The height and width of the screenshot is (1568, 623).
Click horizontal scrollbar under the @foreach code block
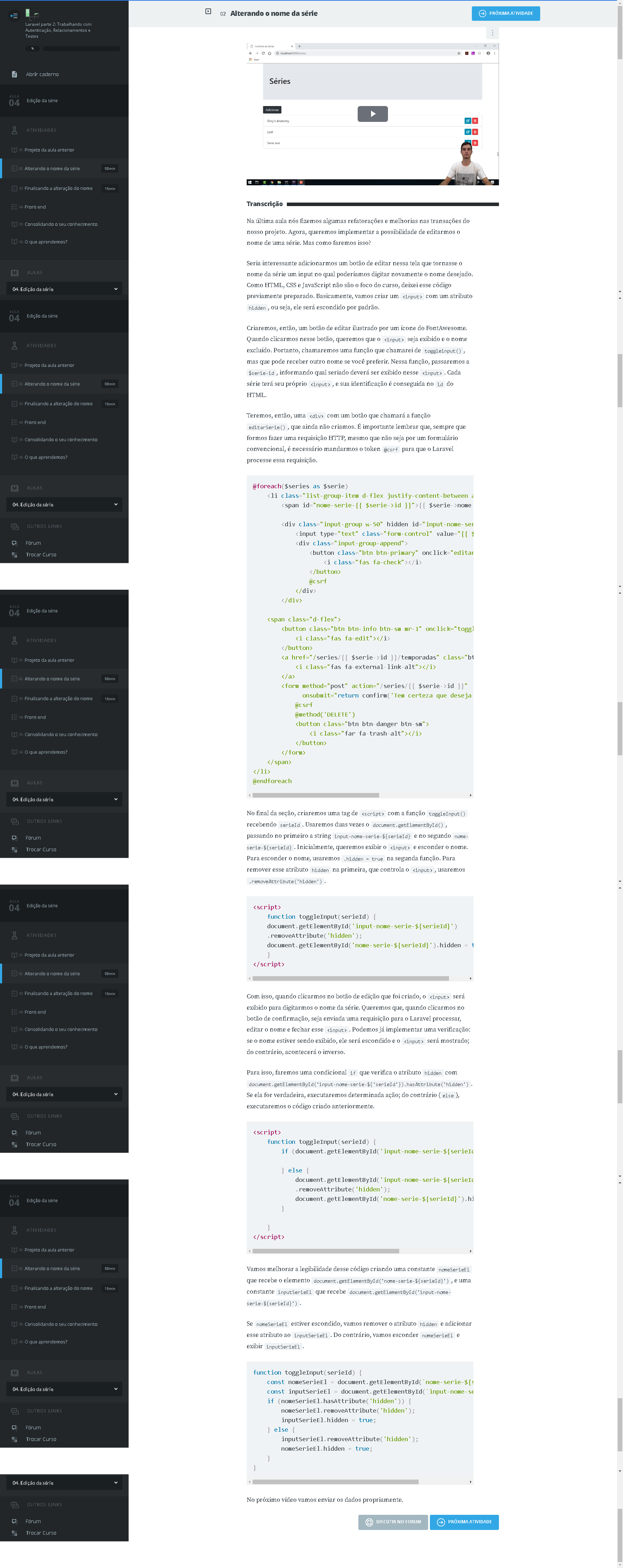315,795
